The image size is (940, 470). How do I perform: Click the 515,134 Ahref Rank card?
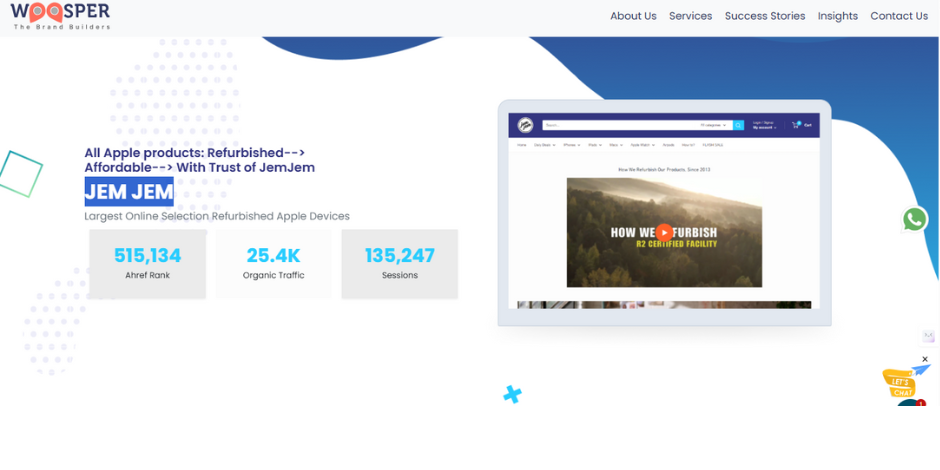(x=148, y=264)
